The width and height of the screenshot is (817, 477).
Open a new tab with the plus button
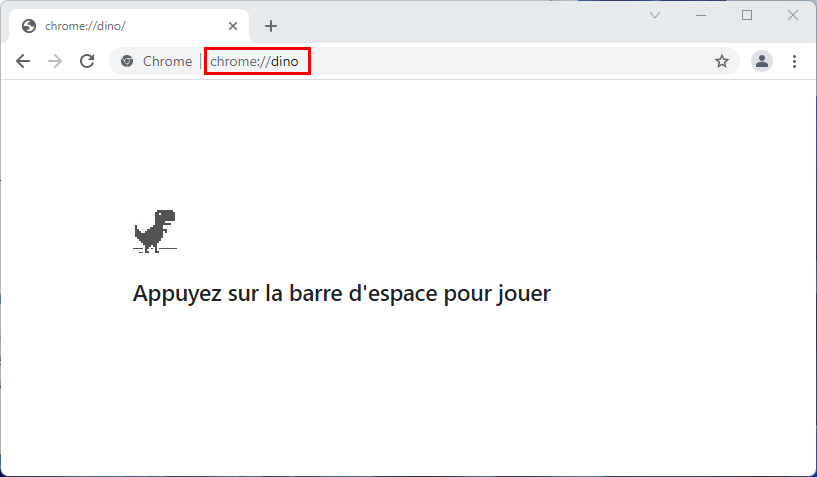(x=270, y=26)
